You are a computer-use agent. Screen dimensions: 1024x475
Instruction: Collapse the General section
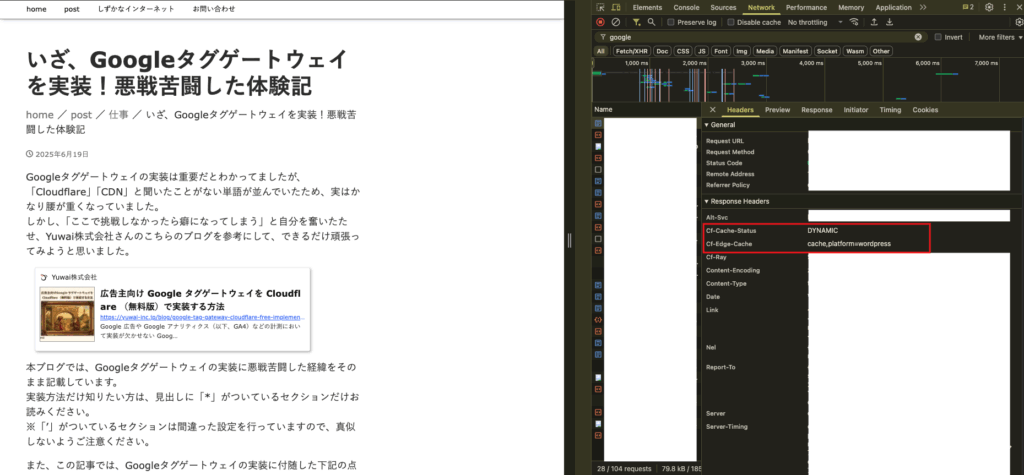[x=720, y=125]
